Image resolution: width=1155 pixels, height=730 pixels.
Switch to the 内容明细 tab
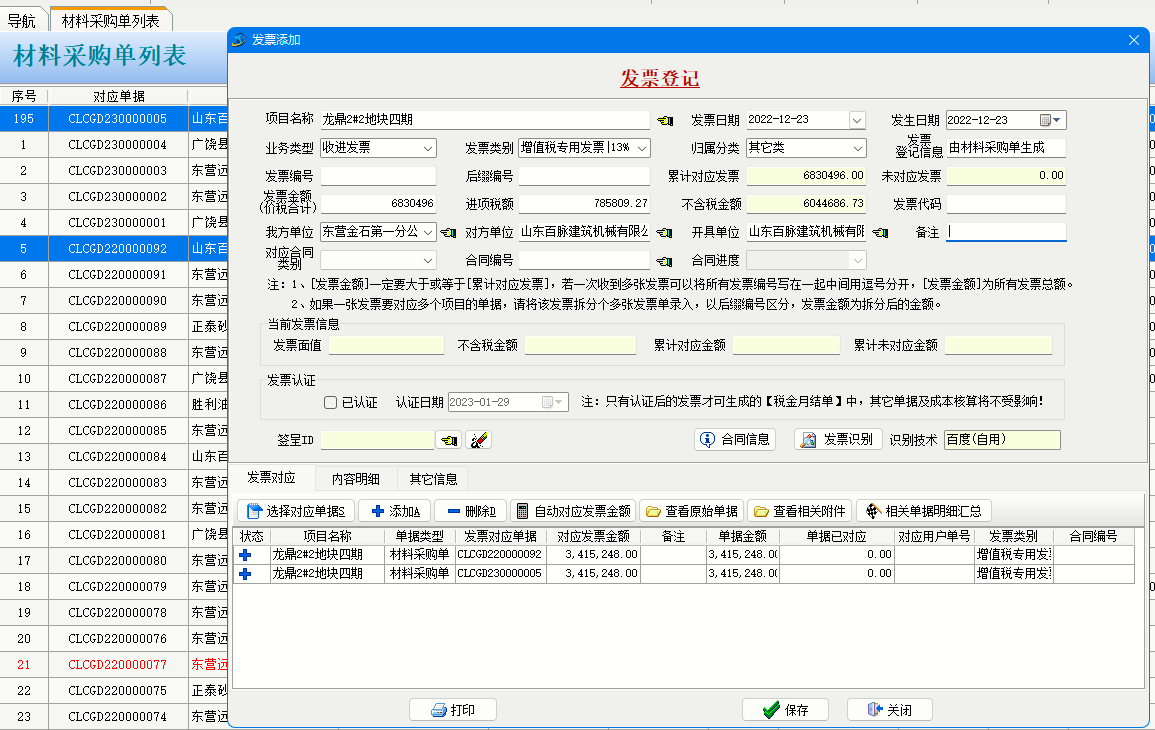coord(356,479)
